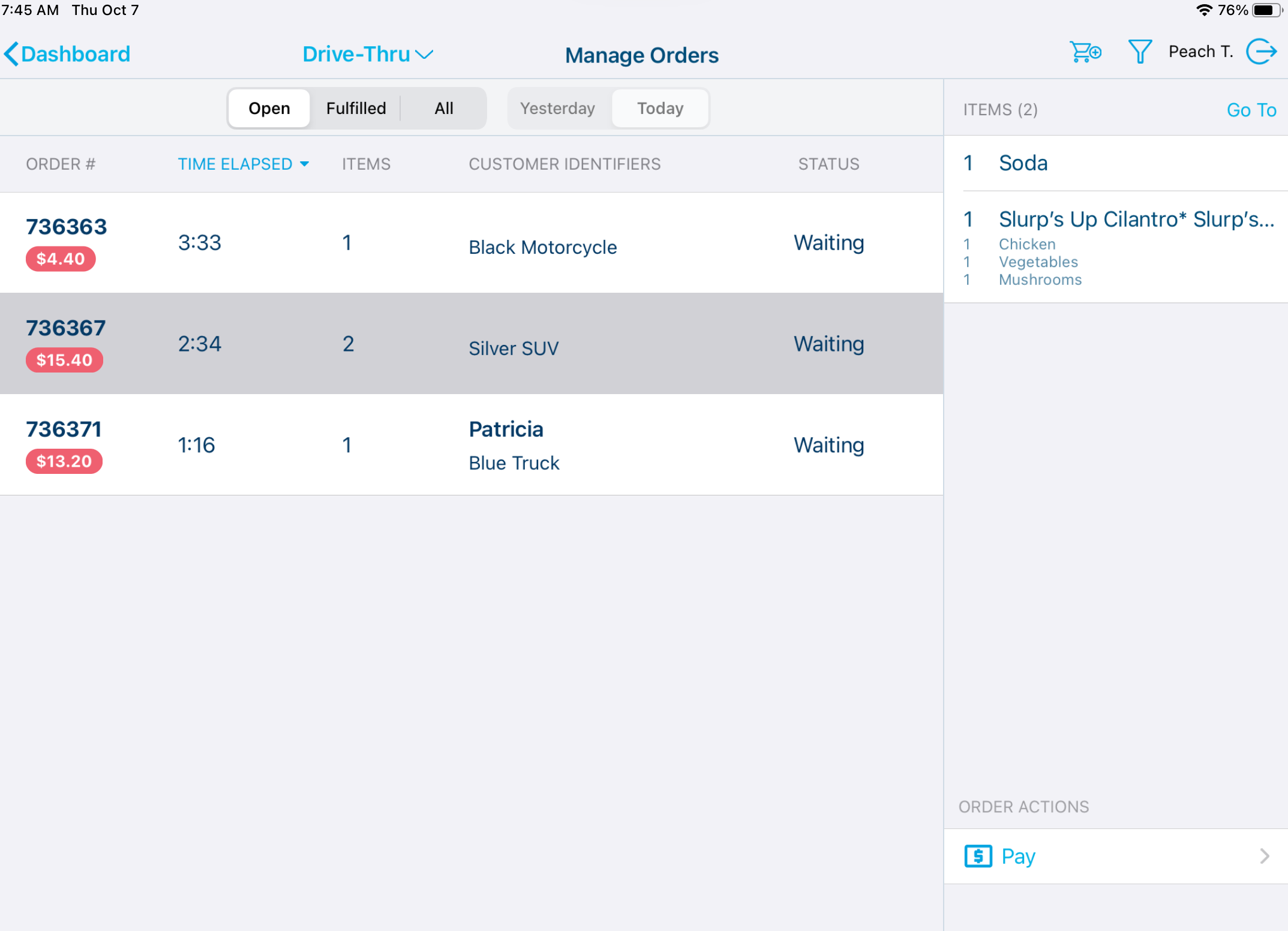The width and height of the screenshot is (1288, 931).
Task: Expand Pay action disclosure chevron
Action: pos(1265,856)
